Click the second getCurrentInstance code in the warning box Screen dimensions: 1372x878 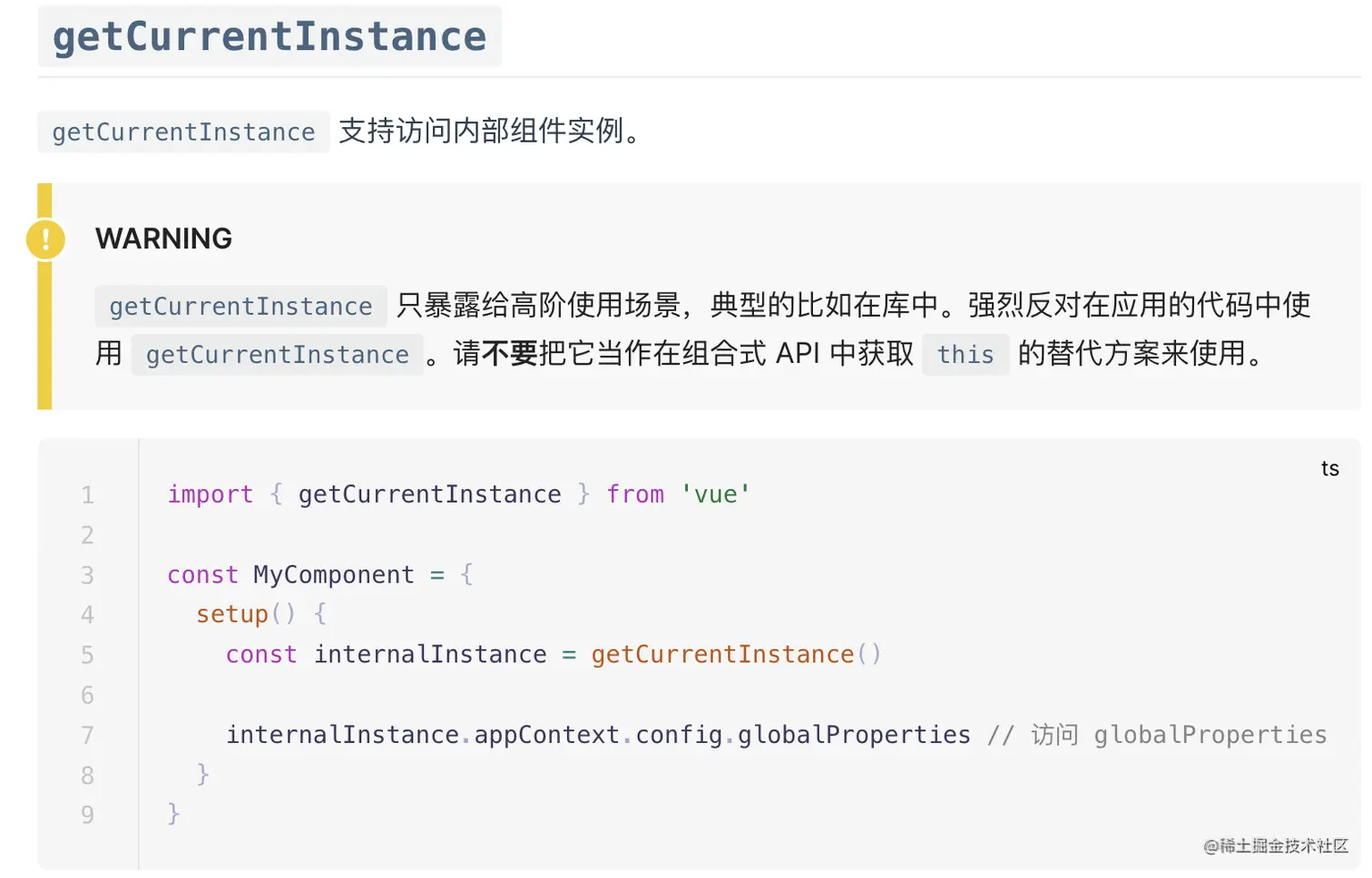coord(277,355)
